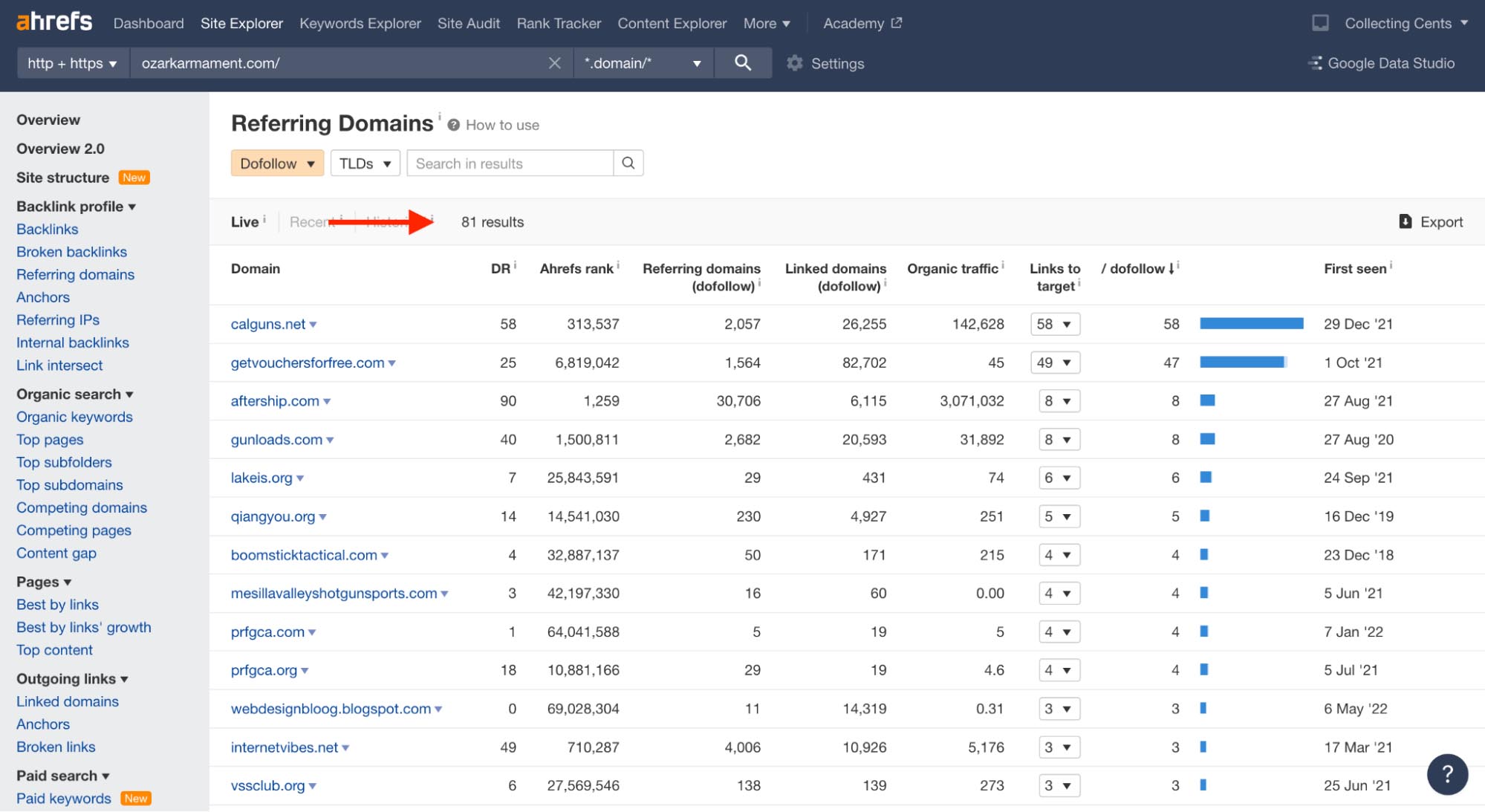The image size is (1485, 812).
Task: Open Overview 2.0 in the sidebar
Action: [60, 149]
